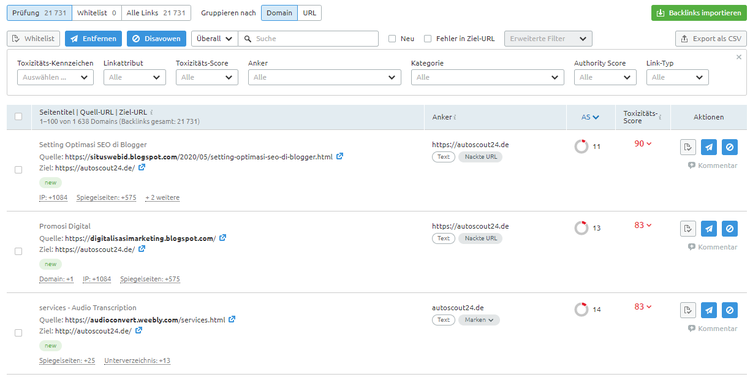
Task: Click authority score ring for value 11
Action: (581, 146)
